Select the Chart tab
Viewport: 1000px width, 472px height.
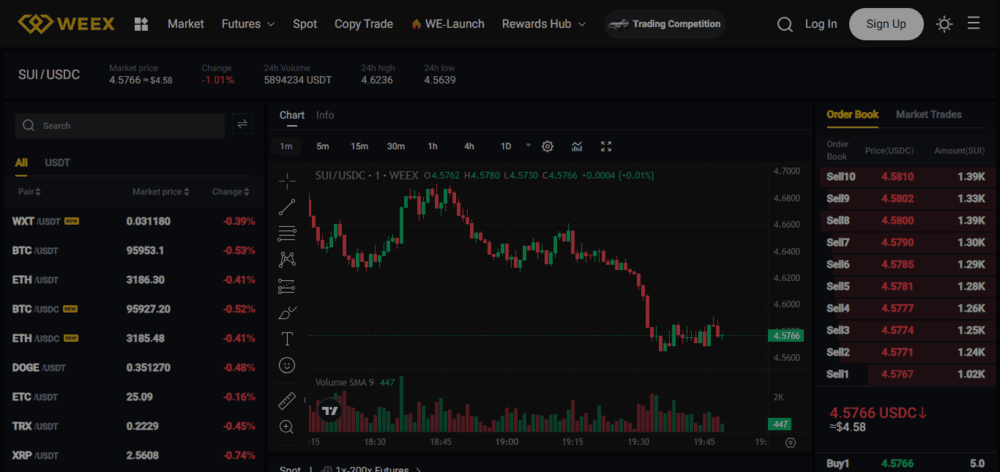pyautogui.click(x=291, y=115)
